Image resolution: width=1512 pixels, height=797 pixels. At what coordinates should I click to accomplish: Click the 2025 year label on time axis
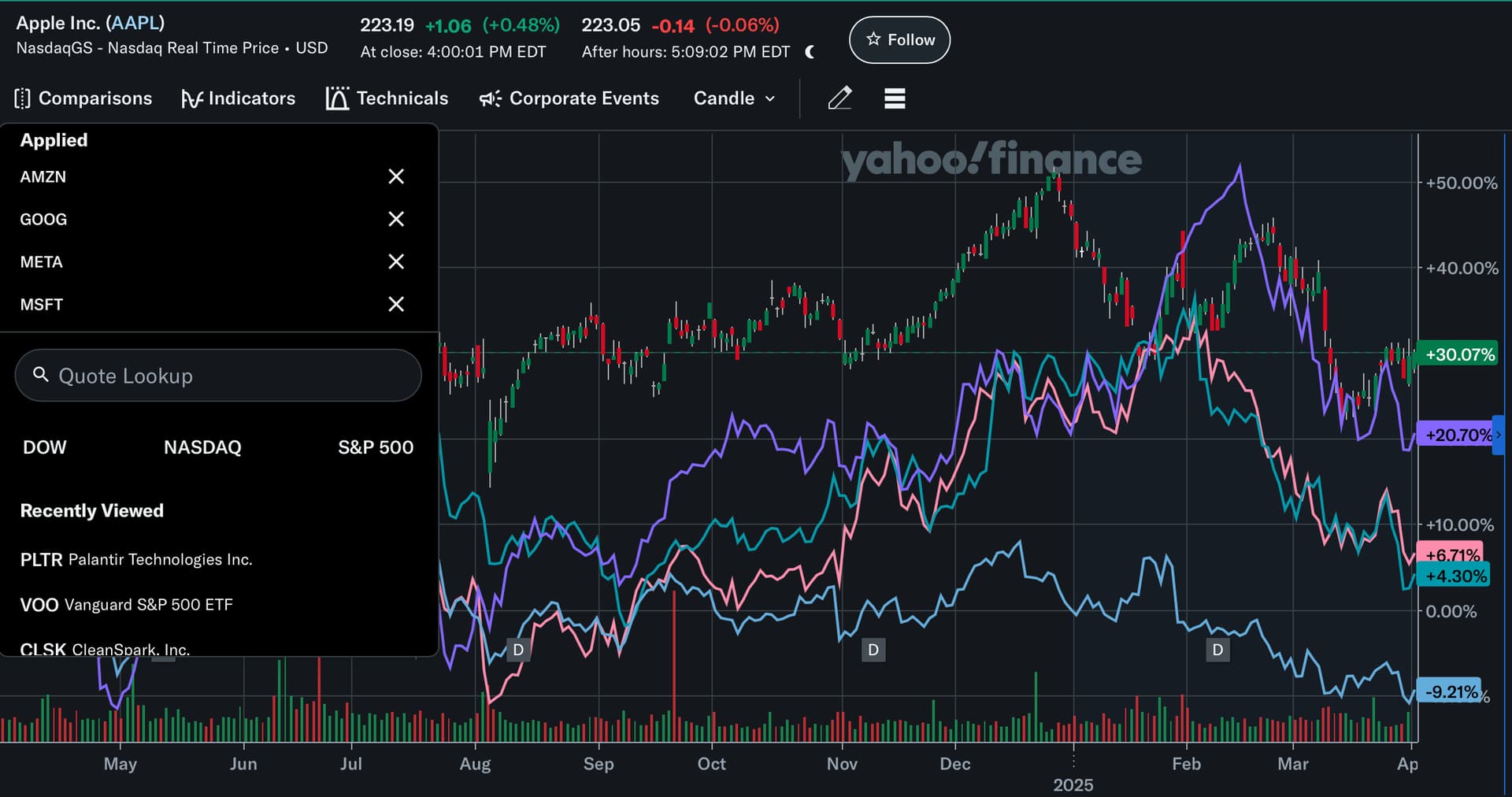(1073, 784)
